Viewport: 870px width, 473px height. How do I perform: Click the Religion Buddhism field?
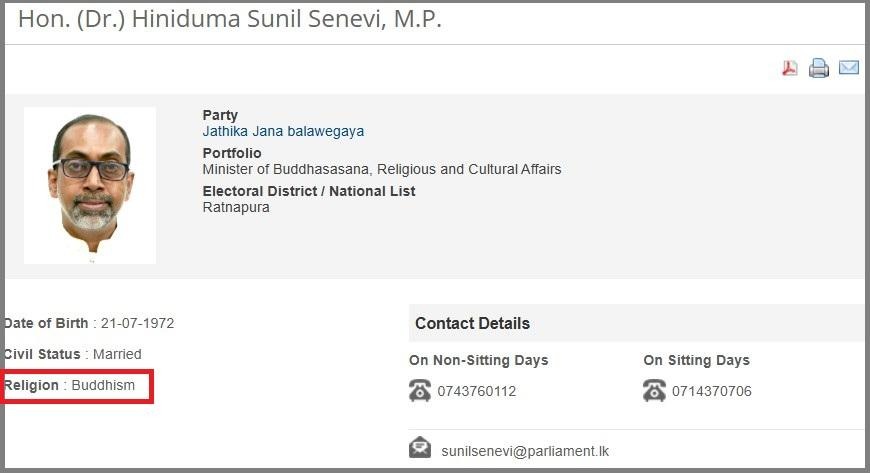click(x=77, y=385)
